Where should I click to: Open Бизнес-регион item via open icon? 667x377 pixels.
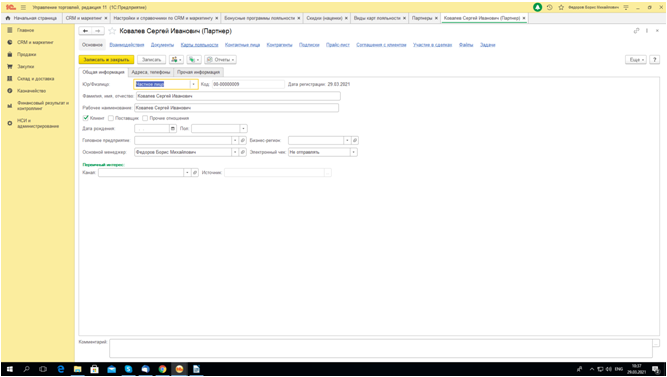pyautogui.click(x=355, y=140)
